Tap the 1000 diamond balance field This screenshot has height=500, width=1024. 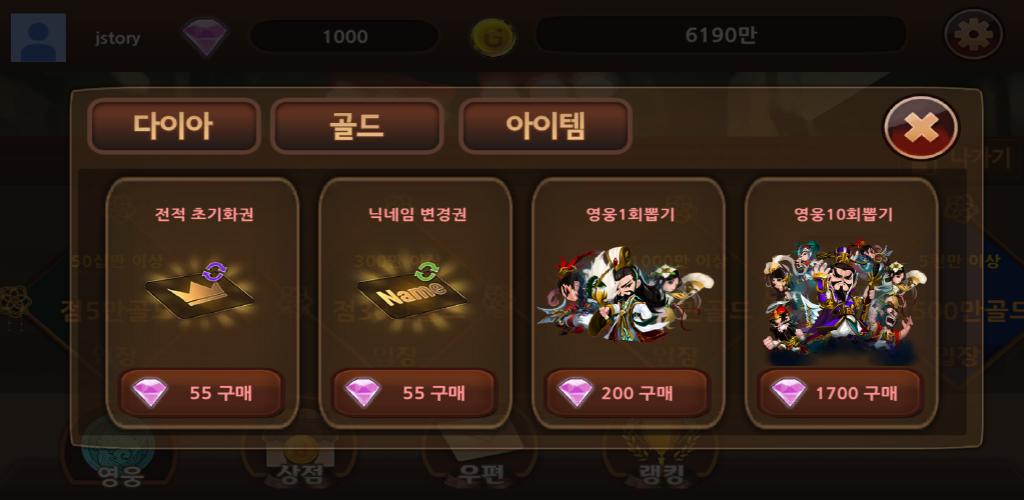coord(344,36)
